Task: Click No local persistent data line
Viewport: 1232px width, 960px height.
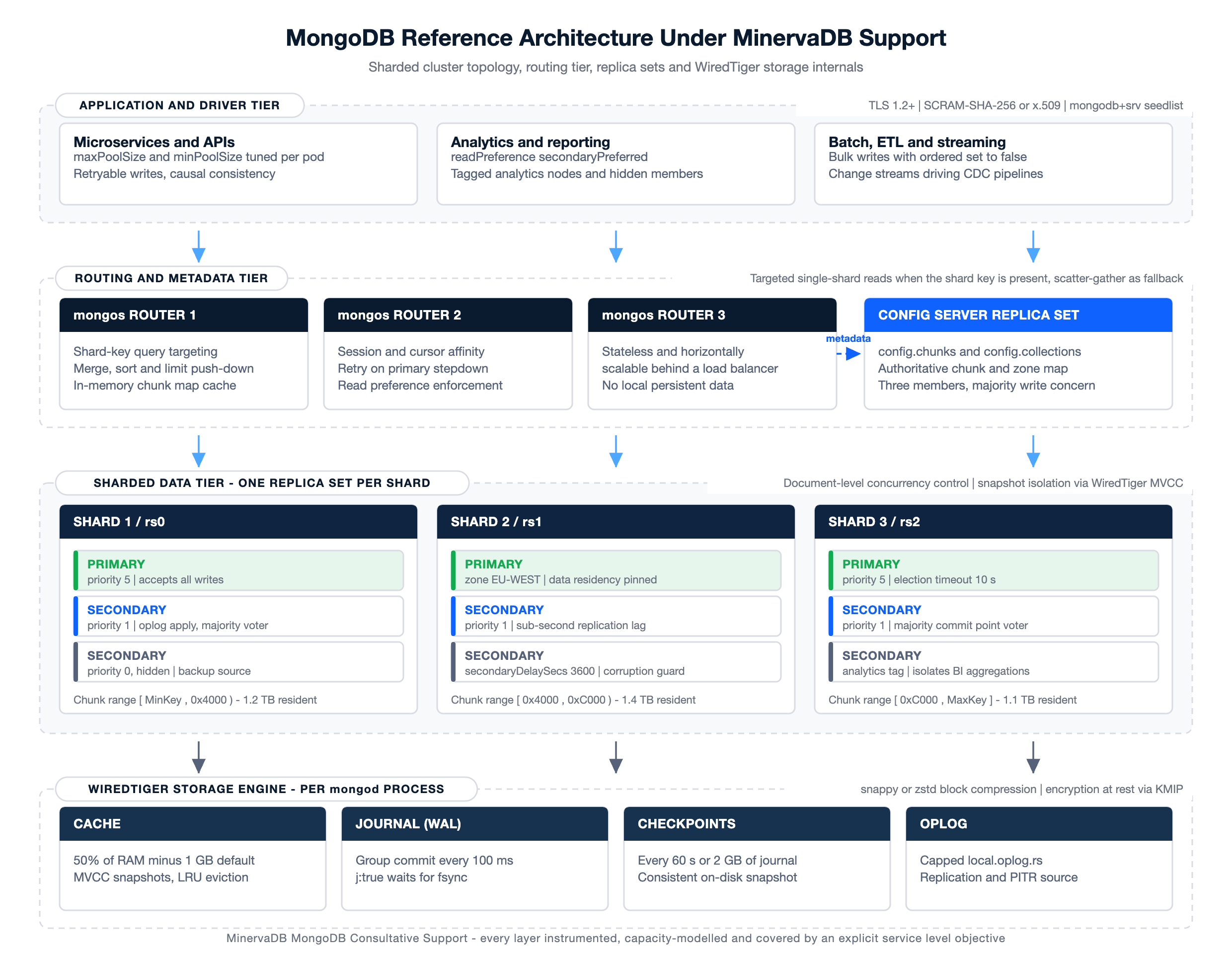Action: [x=667, y=386]
